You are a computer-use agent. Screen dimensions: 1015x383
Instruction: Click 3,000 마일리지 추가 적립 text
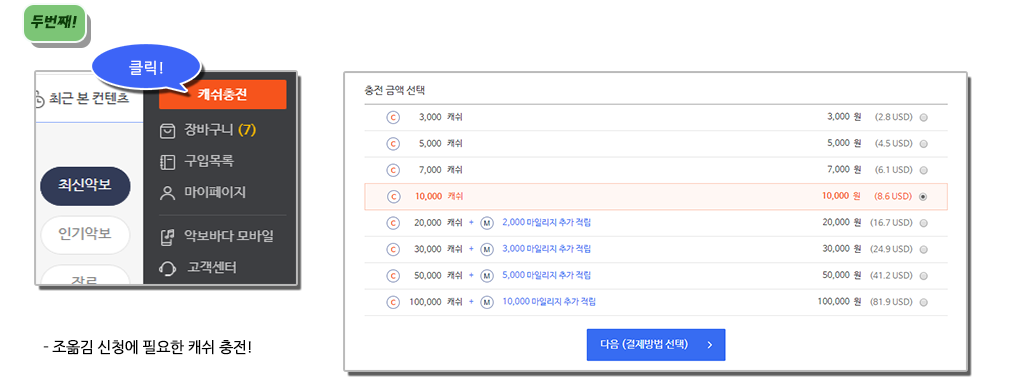click(546, 249)
